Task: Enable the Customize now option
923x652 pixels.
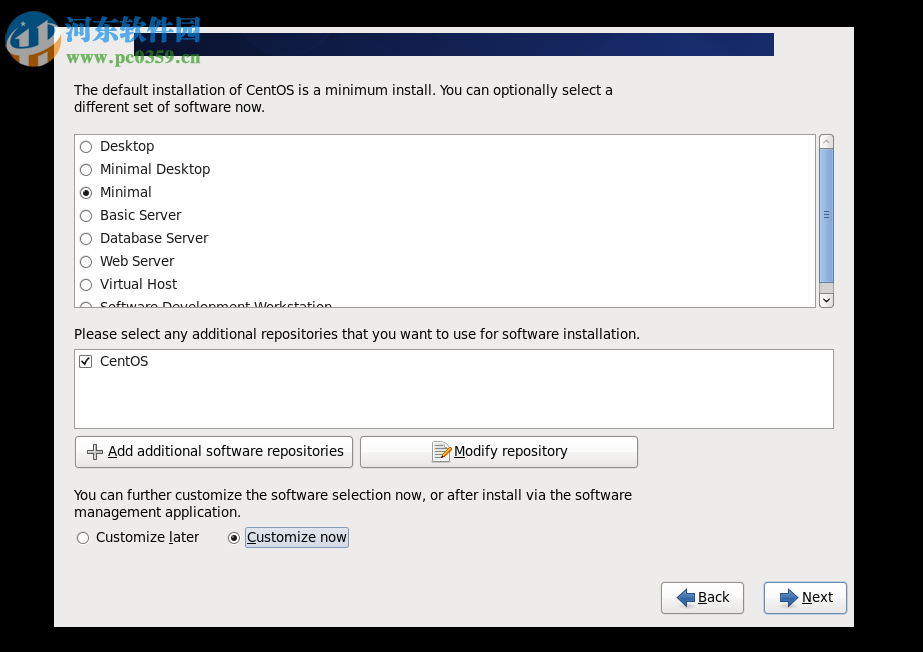Action: 233,537
